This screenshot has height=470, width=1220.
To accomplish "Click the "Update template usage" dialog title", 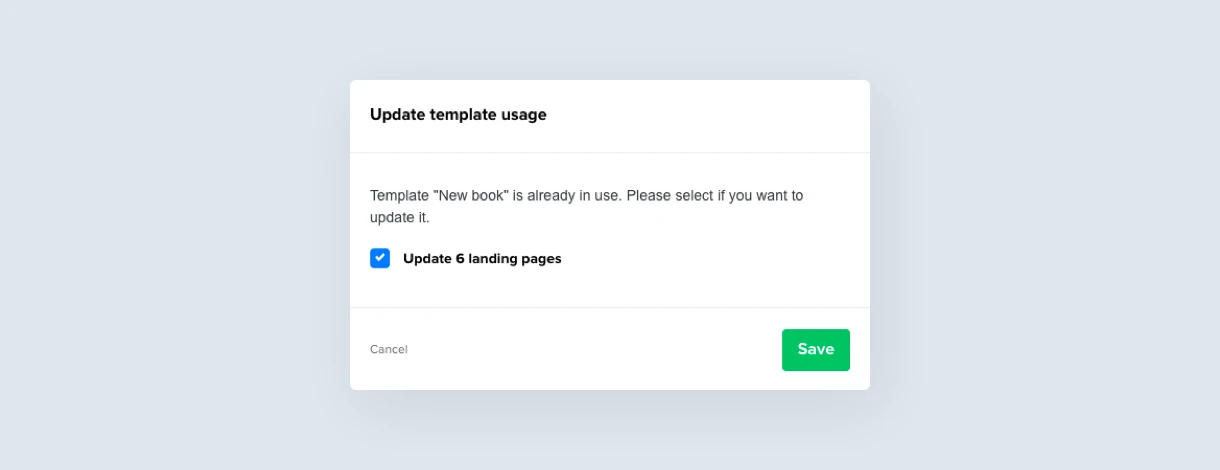I will 458,115.
